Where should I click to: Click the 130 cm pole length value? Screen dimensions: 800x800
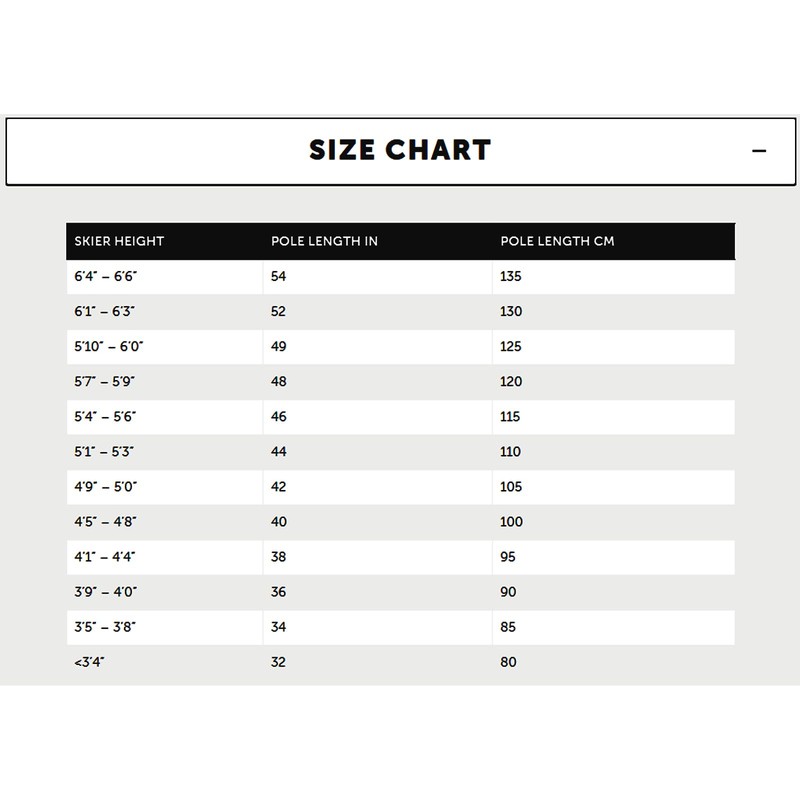510,312
